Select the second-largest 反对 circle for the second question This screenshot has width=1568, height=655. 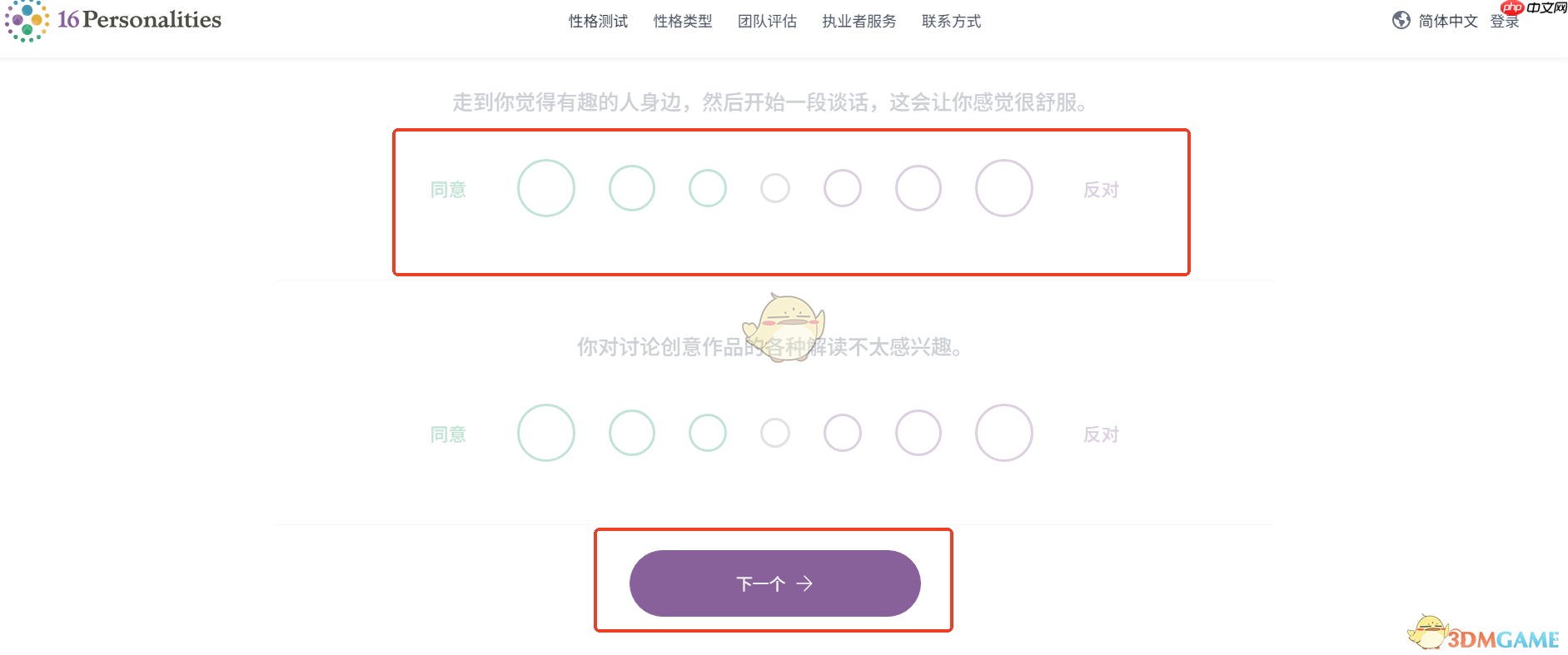[x=918, y=433]
